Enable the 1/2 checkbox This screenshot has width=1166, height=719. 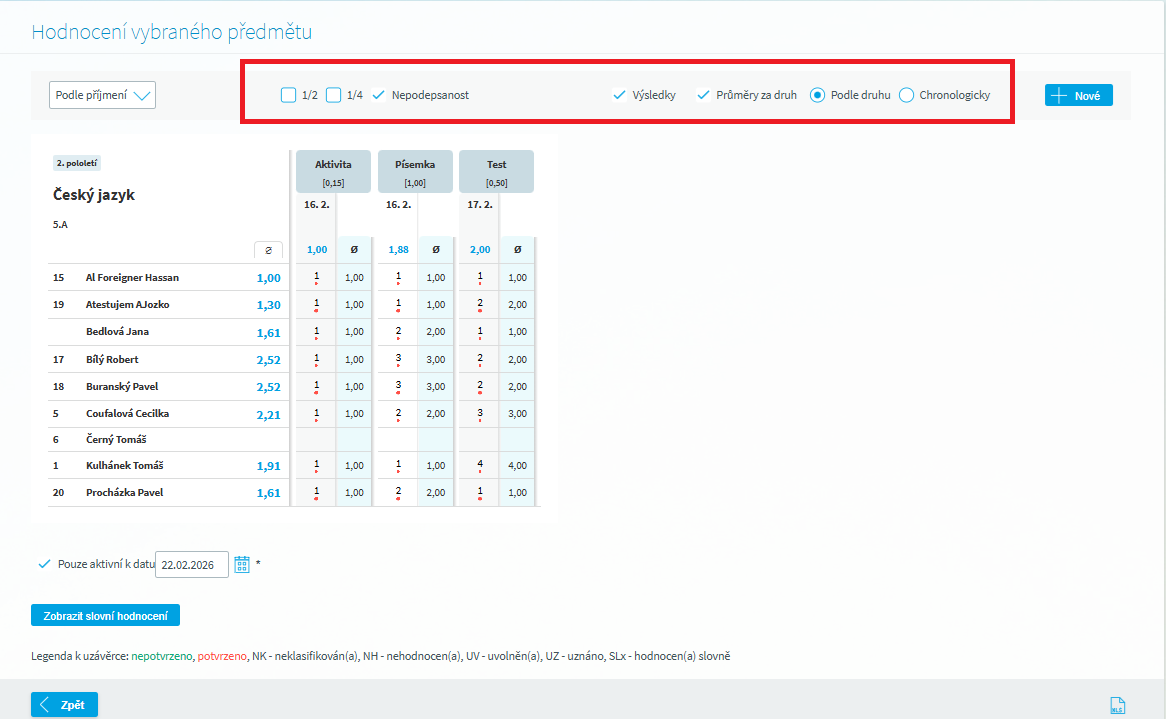tap(288, 95)
